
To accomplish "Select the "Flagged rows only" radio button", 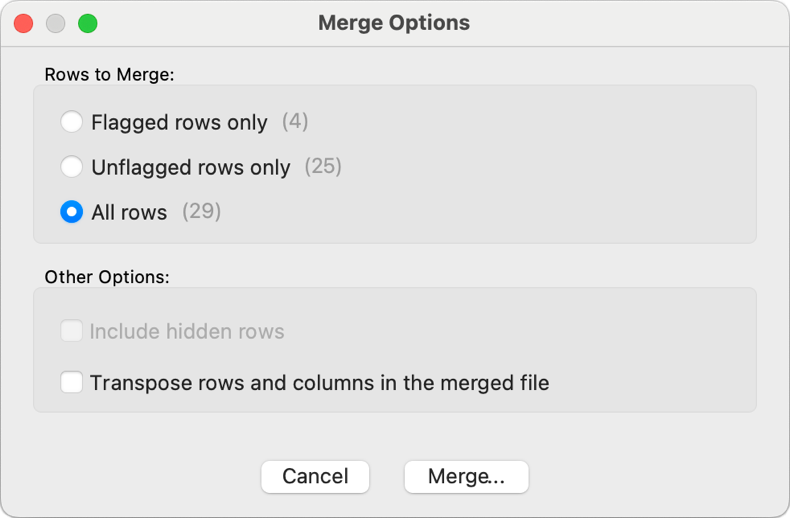I will tap(71, 122).
